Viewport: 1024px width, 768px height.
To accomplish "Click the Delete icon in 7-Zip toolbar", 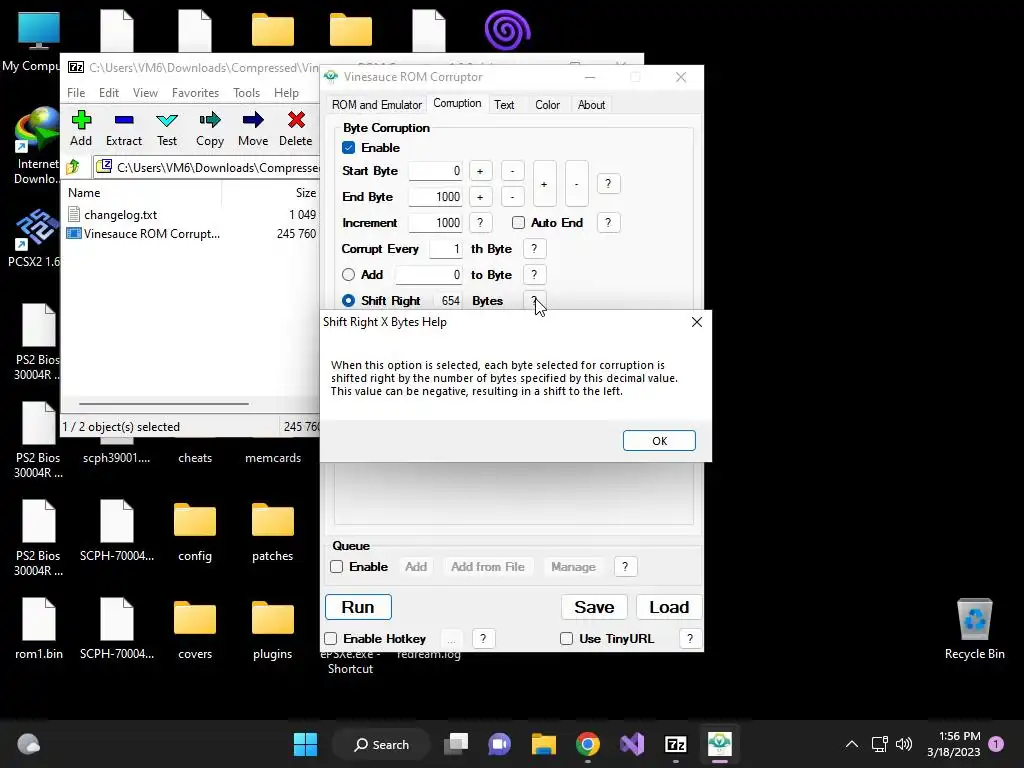I will [x=296, y=128].
